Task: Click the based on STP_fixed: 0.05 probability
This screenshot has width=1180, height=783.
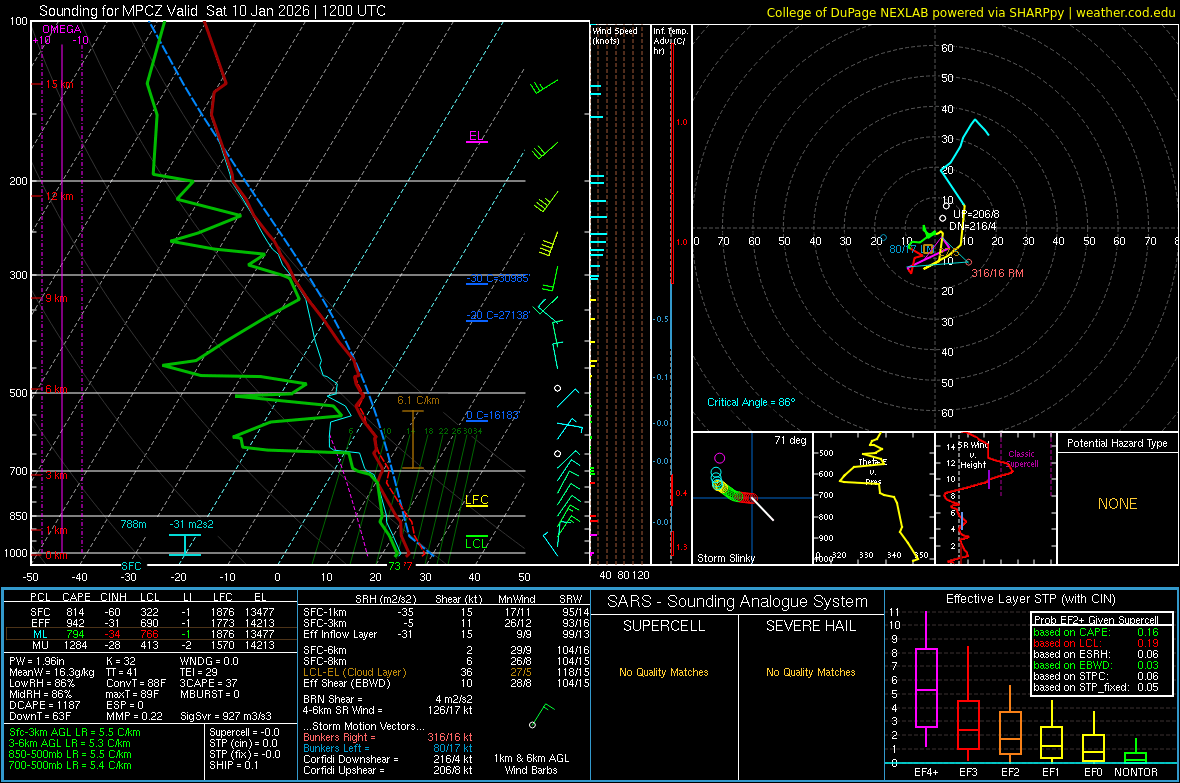Action: coord(1096,687)
